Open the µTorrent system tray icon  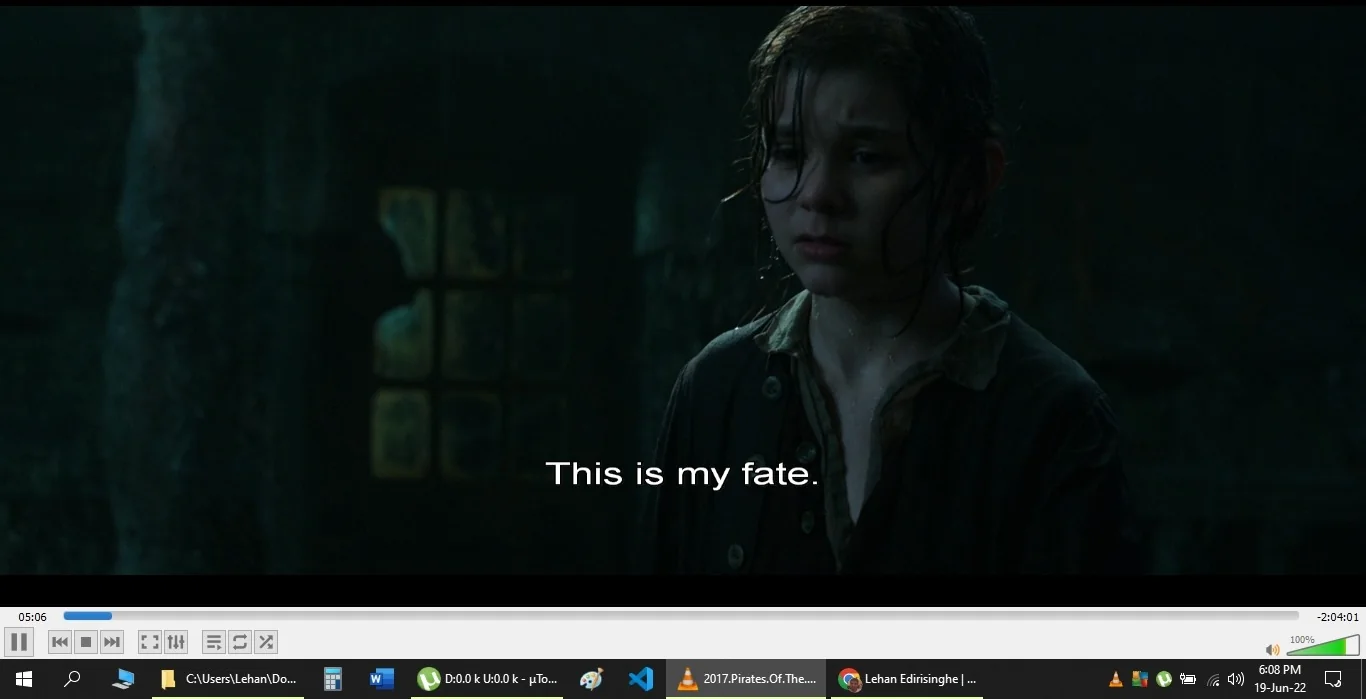(1164, 680)
